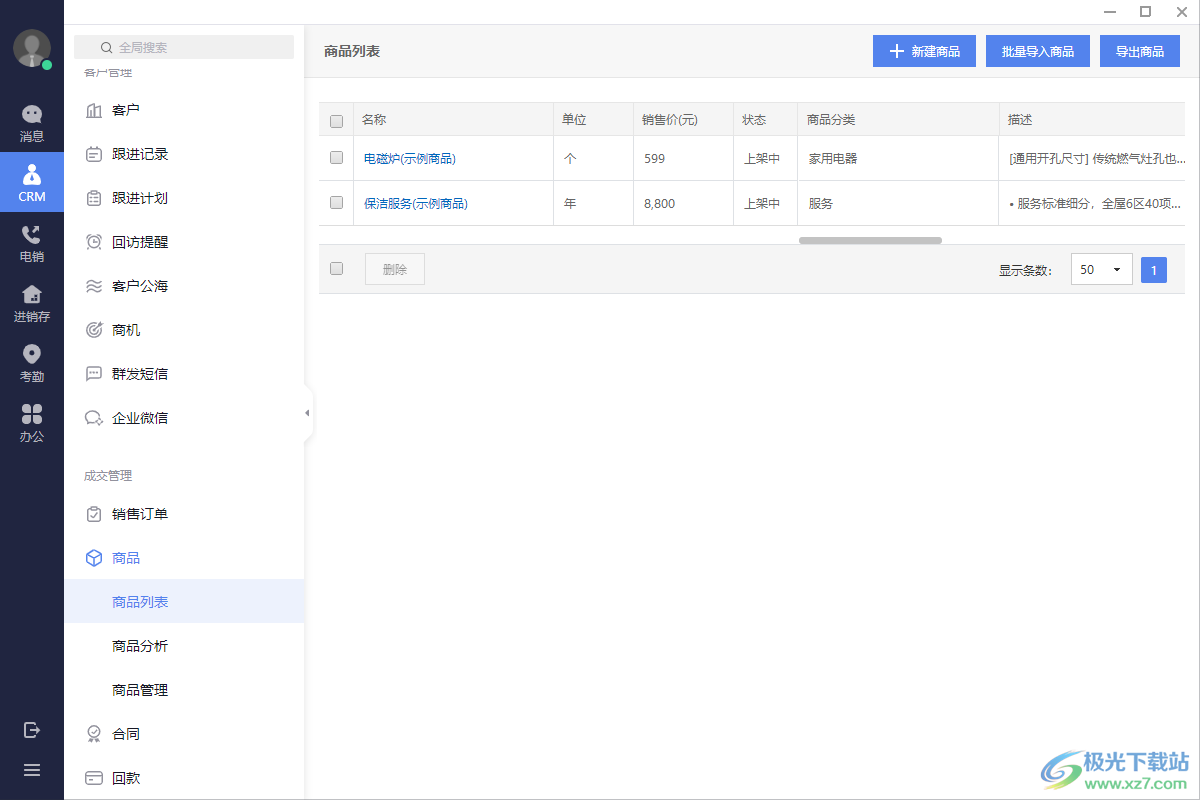Click the logout icon in left bar
This screenshot has height=800, width=1200.
[32, 730]
